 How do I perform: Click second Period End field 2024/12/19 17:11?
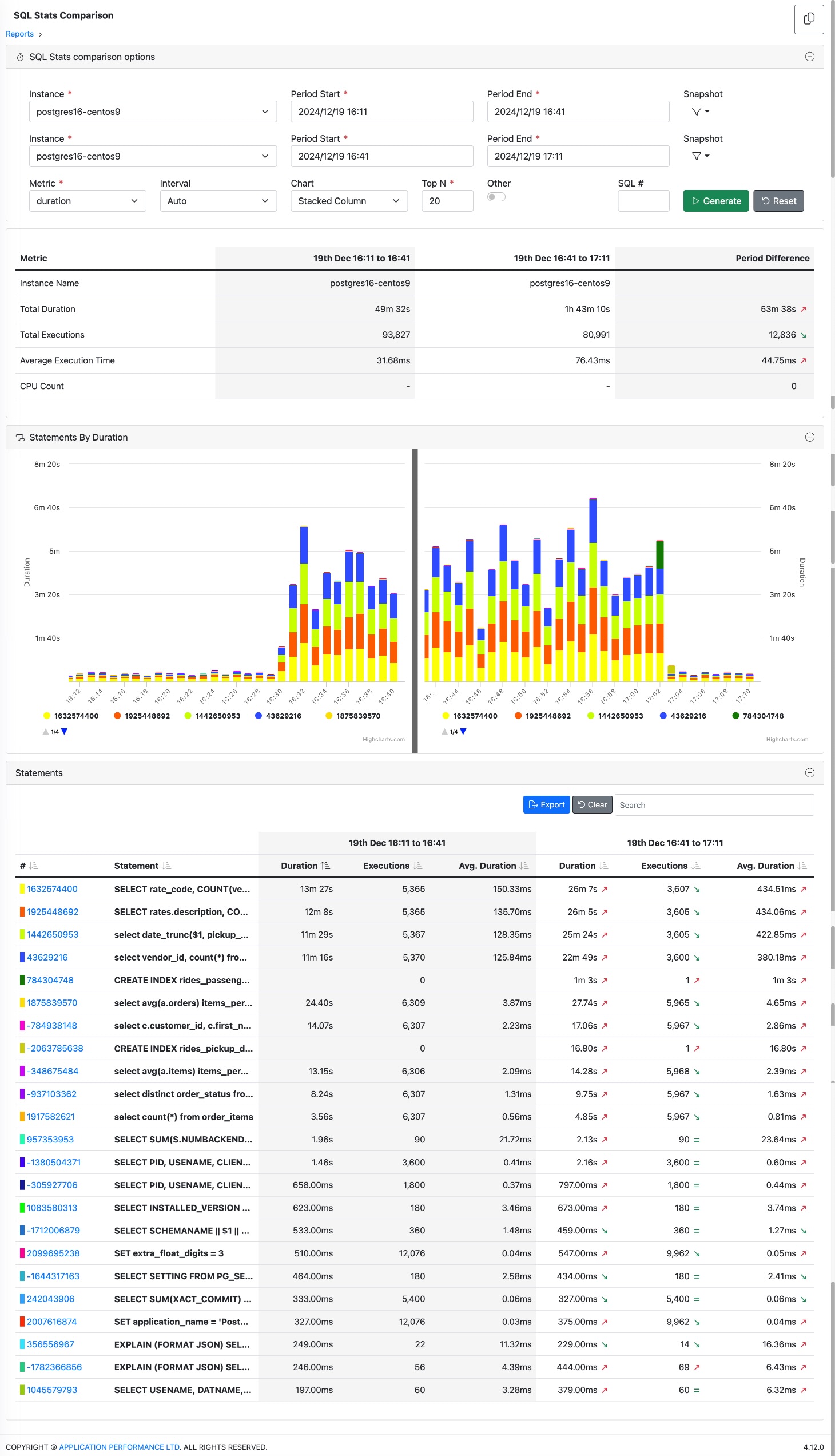click(578, 156)
